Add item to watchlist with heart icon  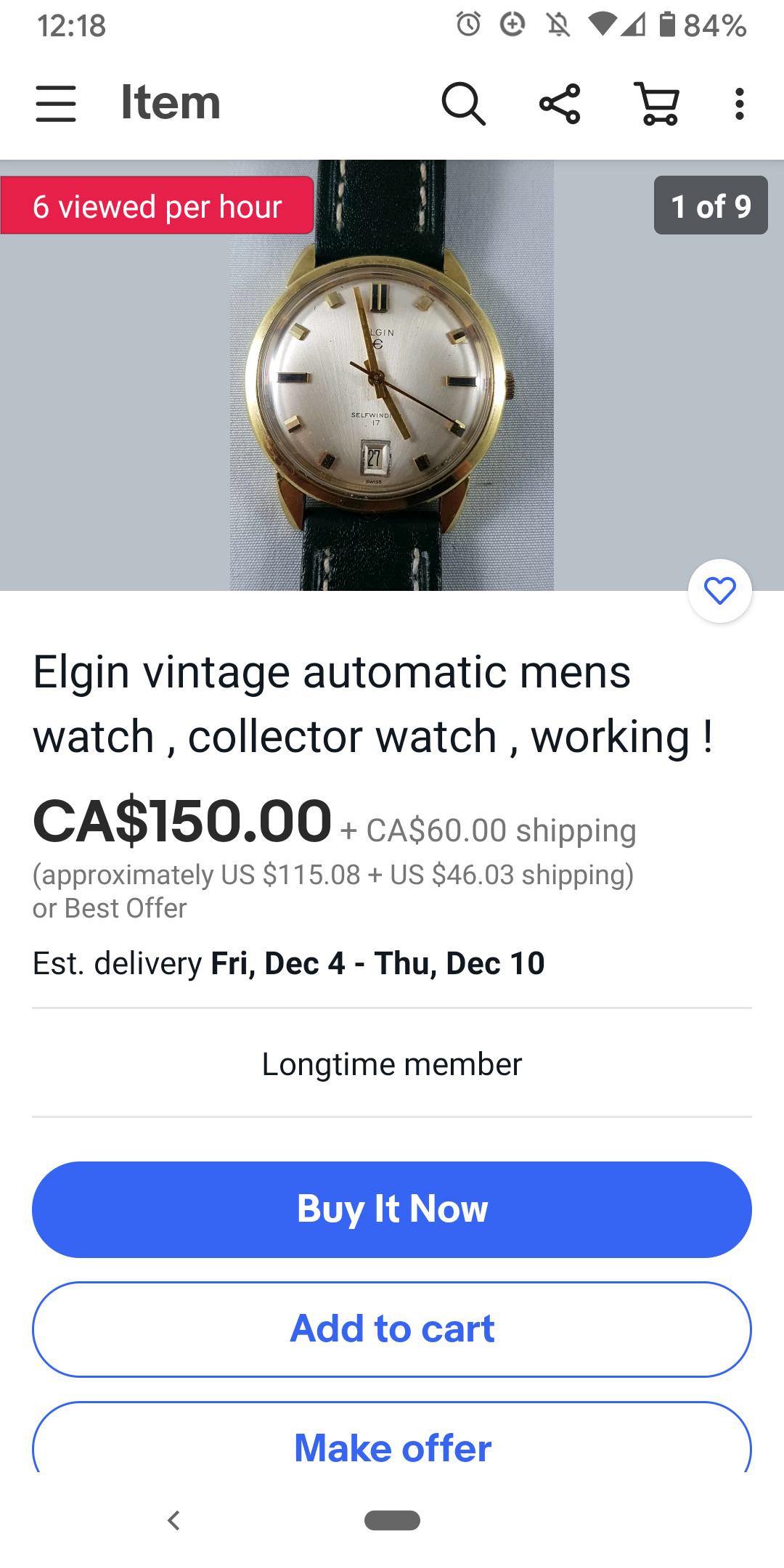(720, 591)
